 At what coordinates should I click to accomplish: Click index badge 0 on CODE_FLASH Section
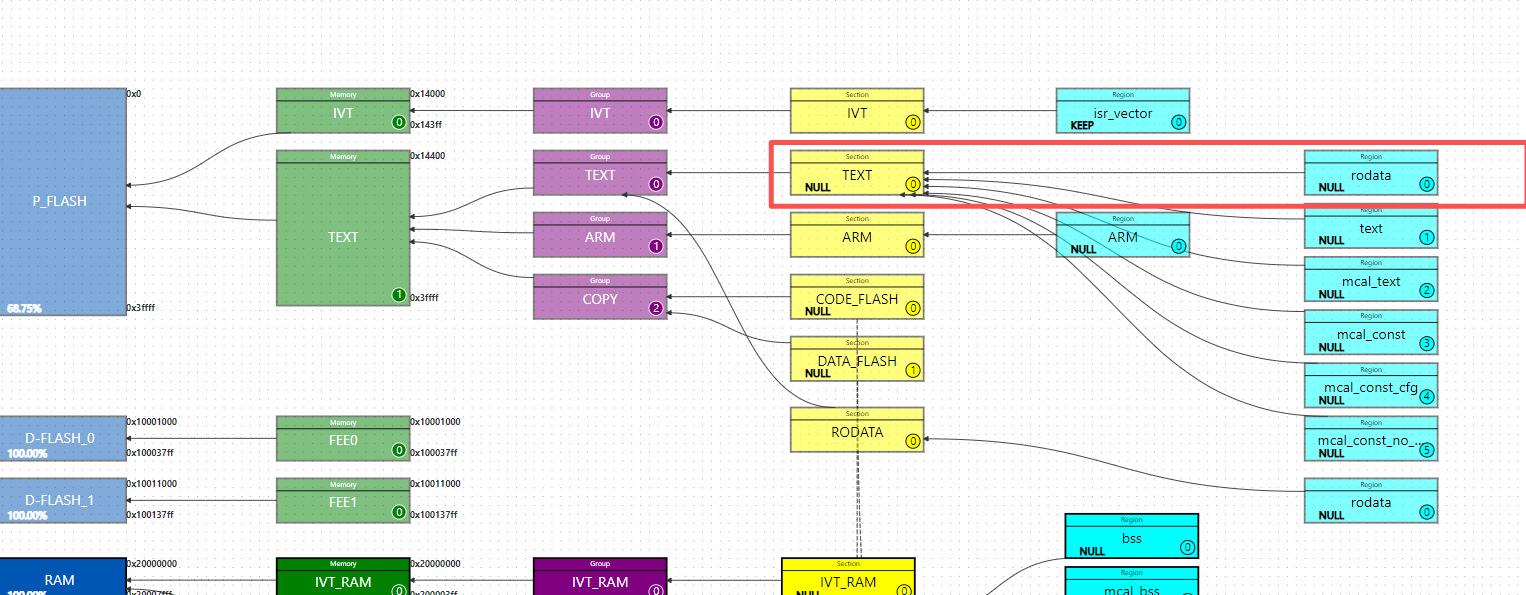pos(913,308)
